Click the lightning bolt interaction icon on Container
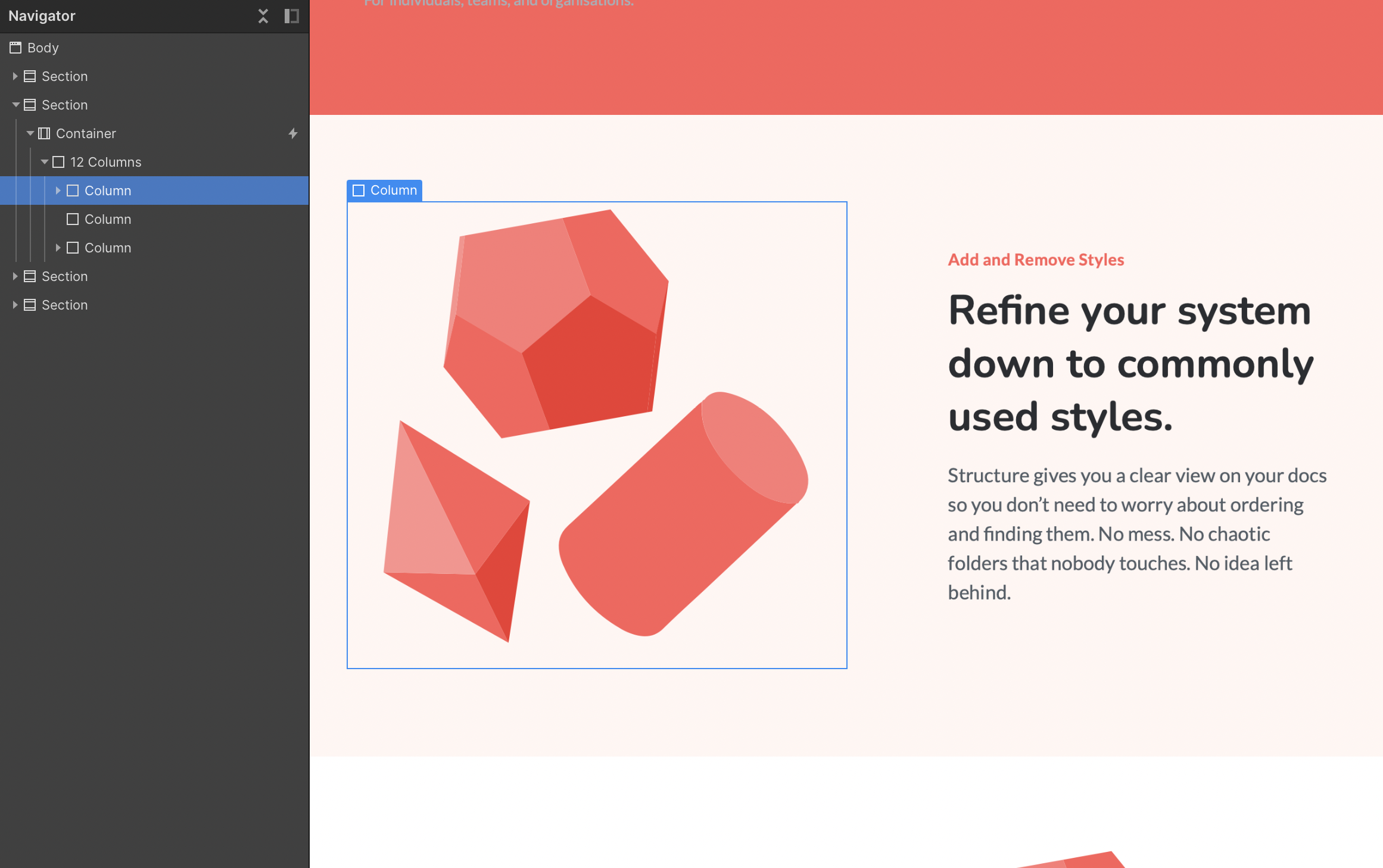 [293, 133]
